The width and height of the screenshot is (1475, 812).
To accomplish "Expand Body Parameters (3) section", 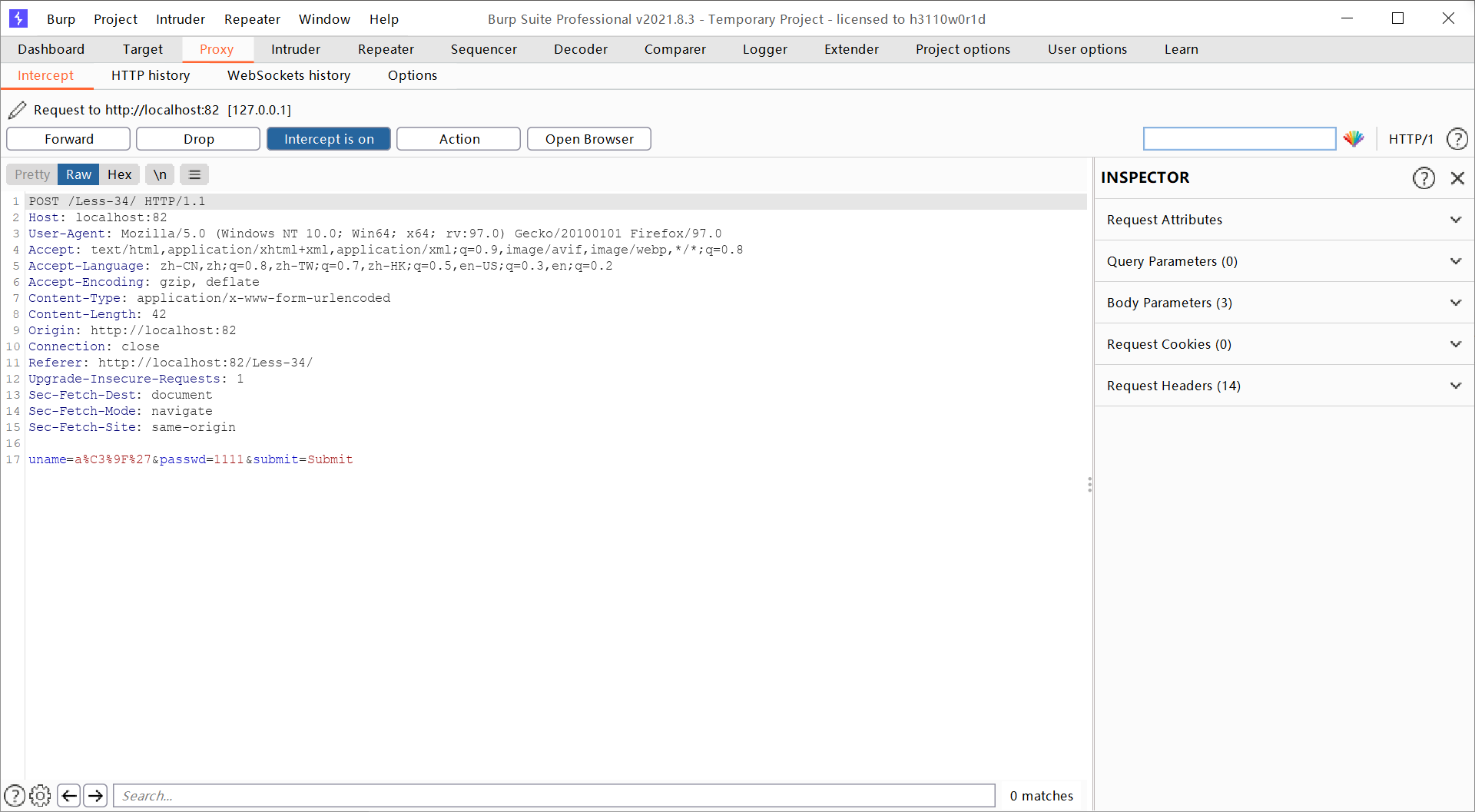I will tap(1284, 303).
